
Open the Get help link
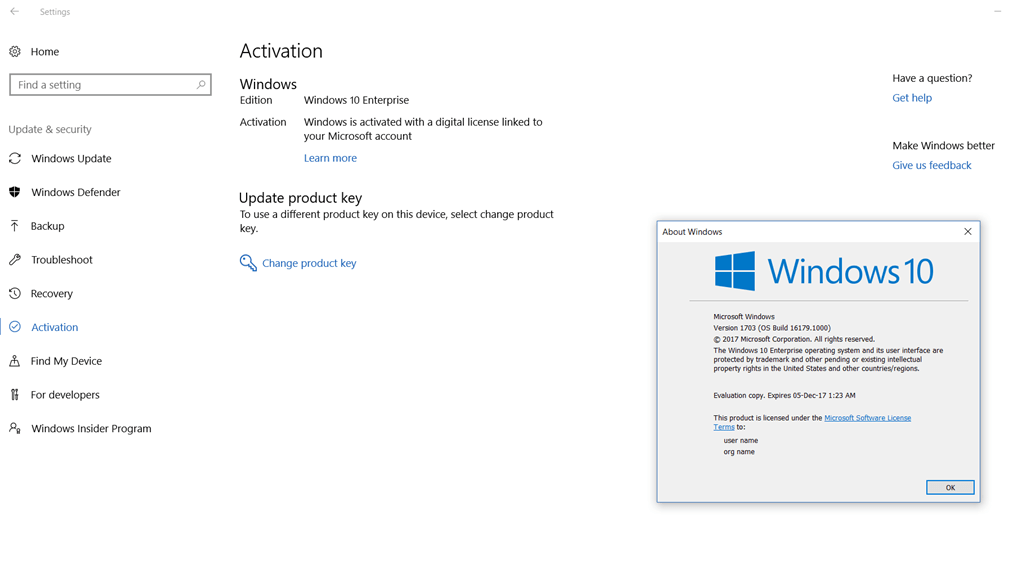[x=912, y=98]
